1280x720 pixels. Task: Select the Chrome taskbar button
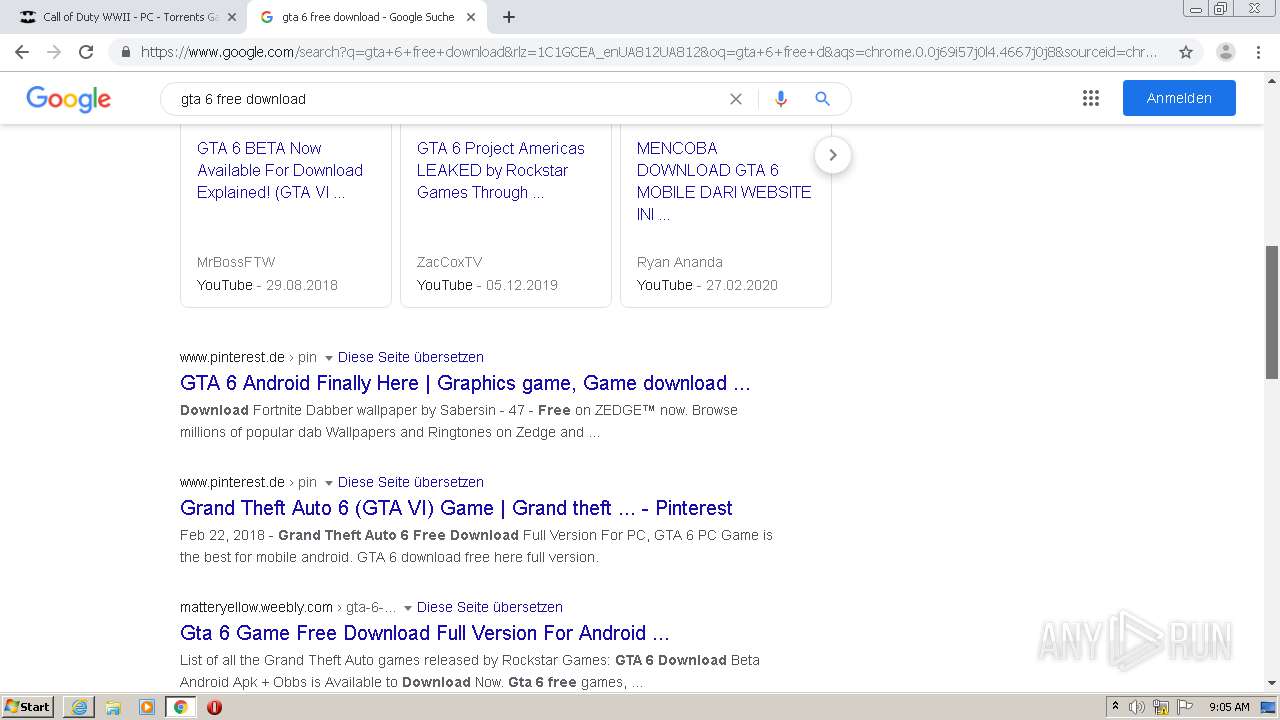pyautogui.click(x=180, y=707)
